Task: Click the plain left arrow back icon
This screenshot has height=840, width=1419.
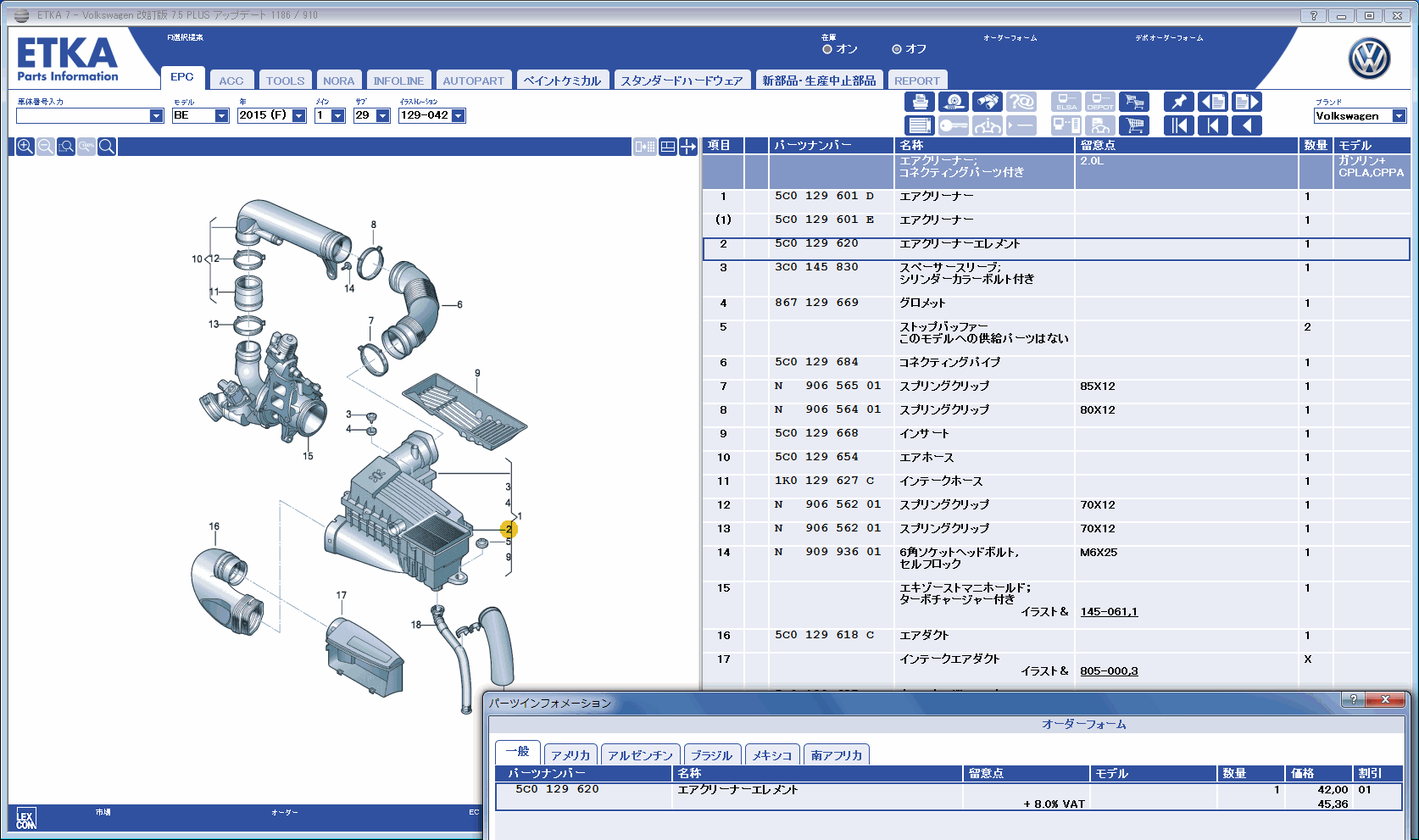Action: point(1246,125)
